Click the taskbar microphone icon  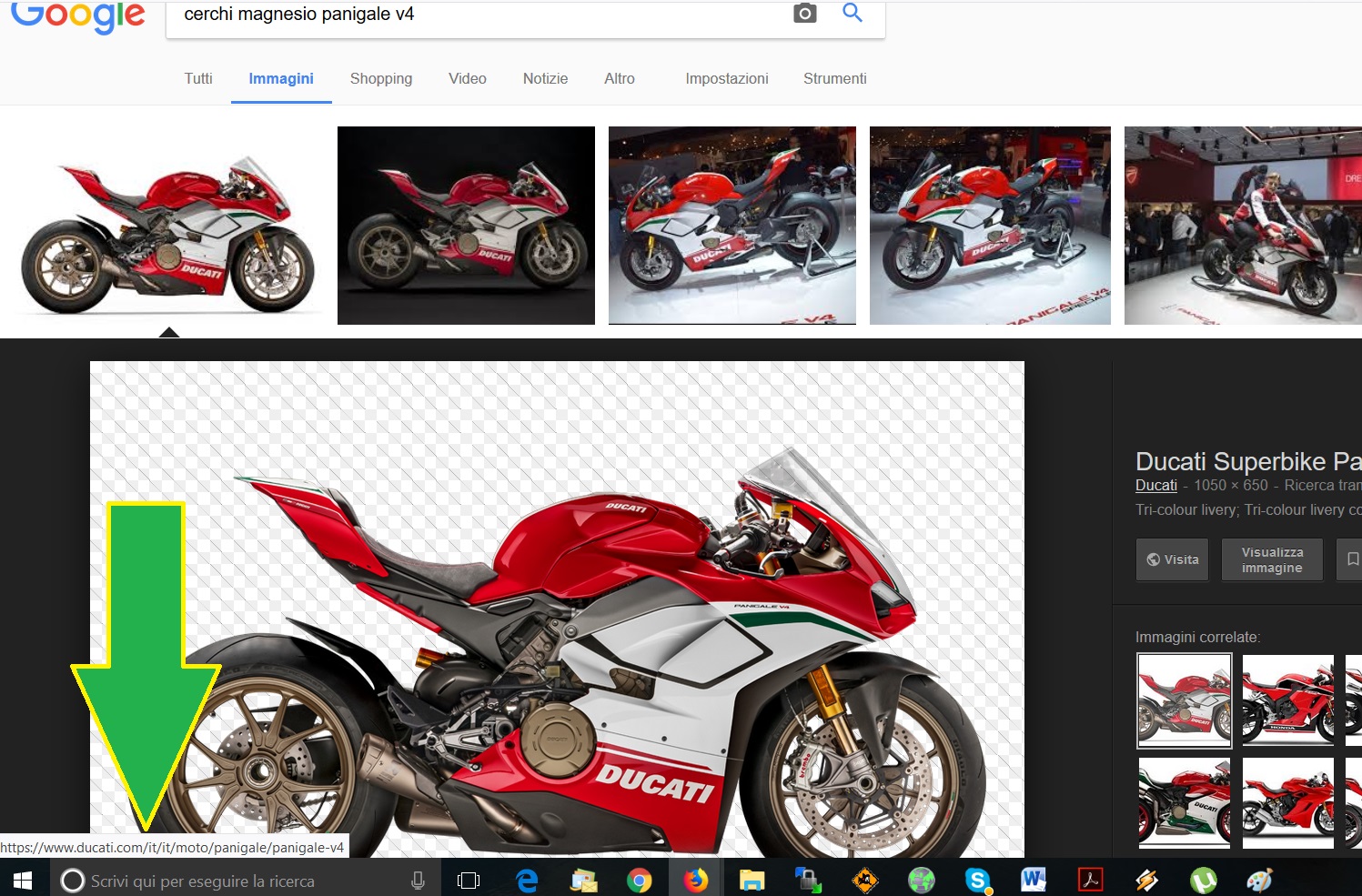click(419, 881)
